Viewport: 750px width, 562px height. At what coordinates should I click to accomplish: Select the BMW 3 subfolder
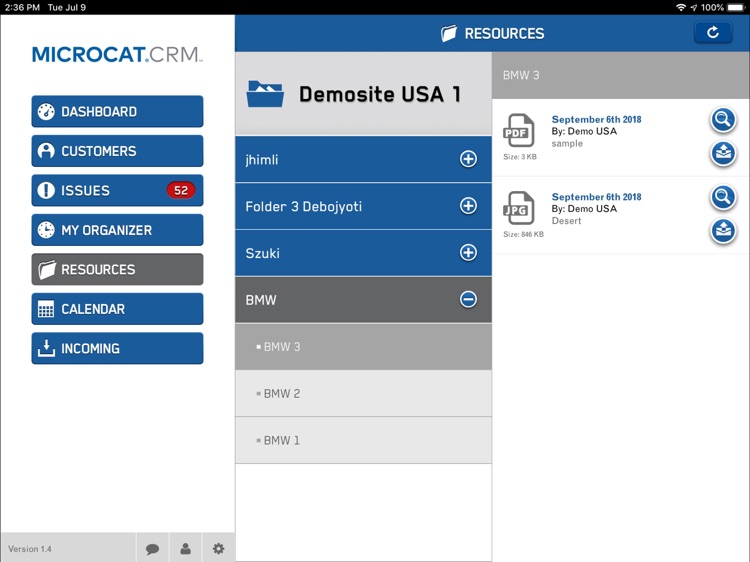364,347
